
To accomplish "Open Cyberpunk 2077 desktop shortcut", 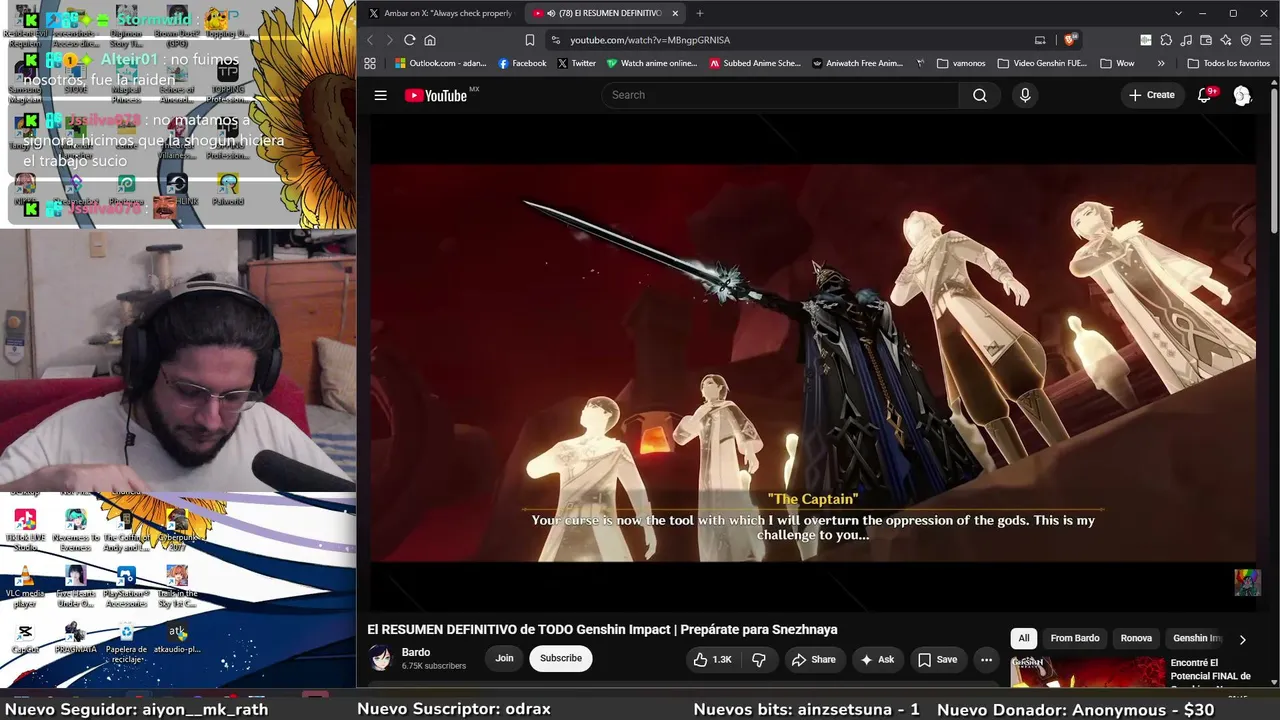I will tap(177, 530).
